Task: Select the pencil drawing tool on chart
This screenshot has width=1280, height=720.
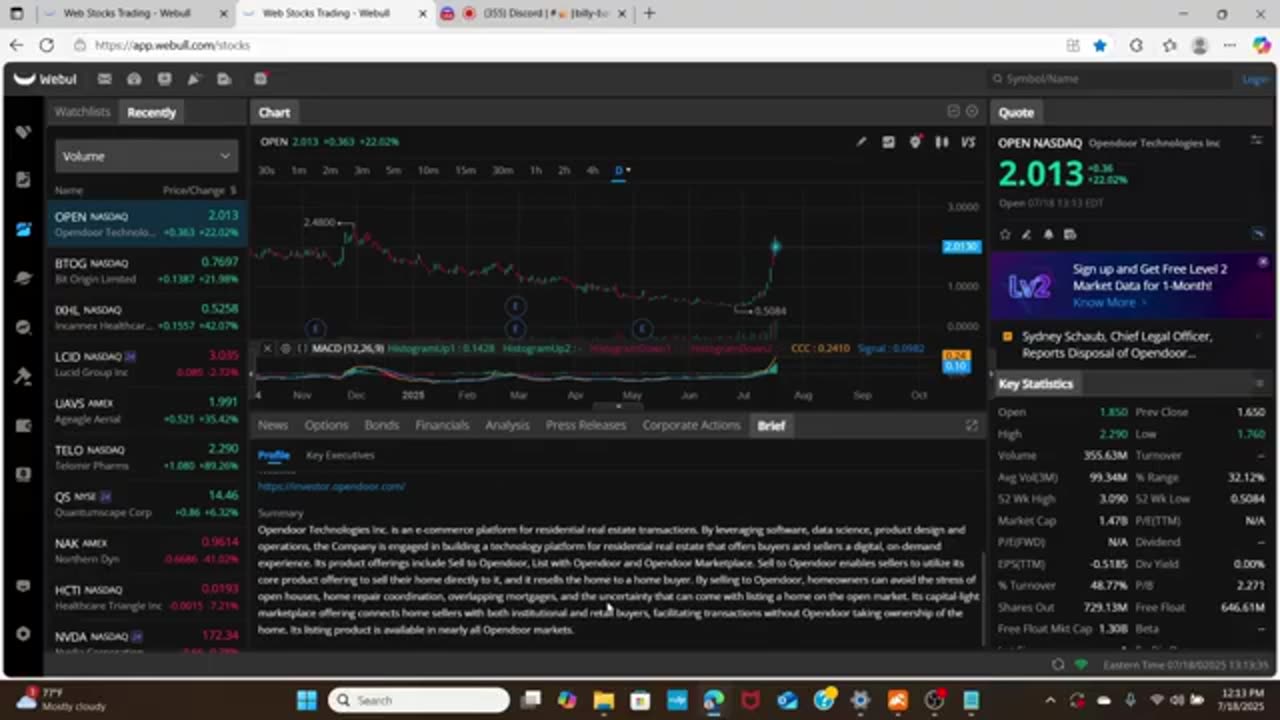Action: (861, 142)
